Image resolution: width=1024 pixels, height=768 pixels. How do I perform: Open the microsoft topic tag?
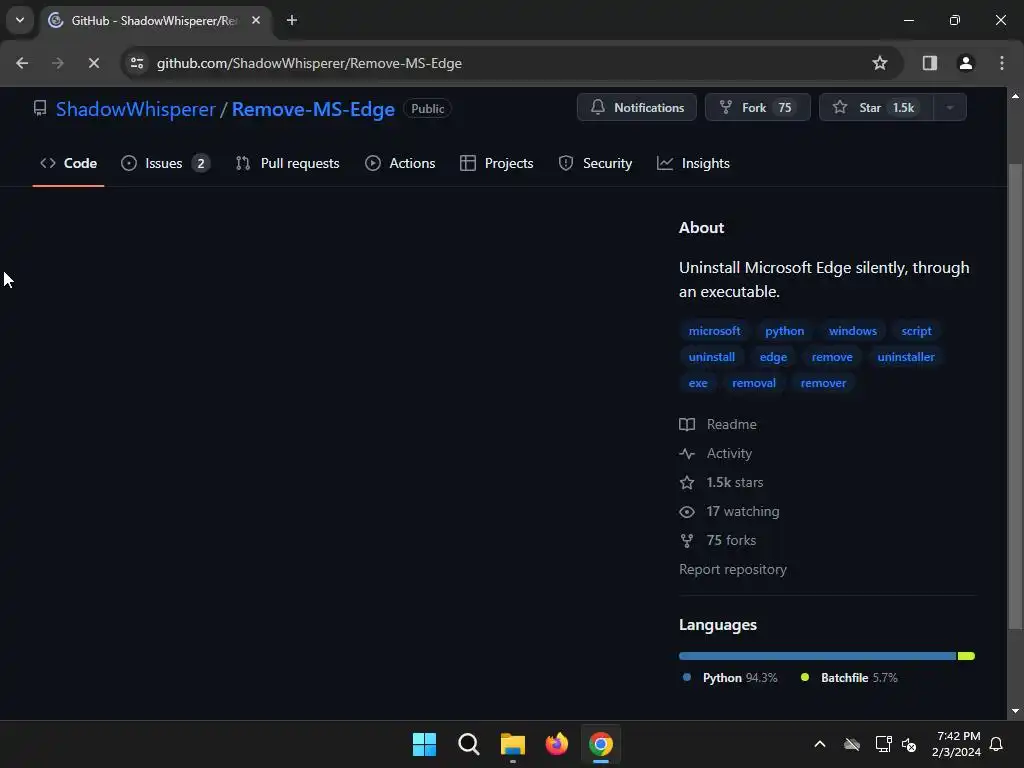714,331
